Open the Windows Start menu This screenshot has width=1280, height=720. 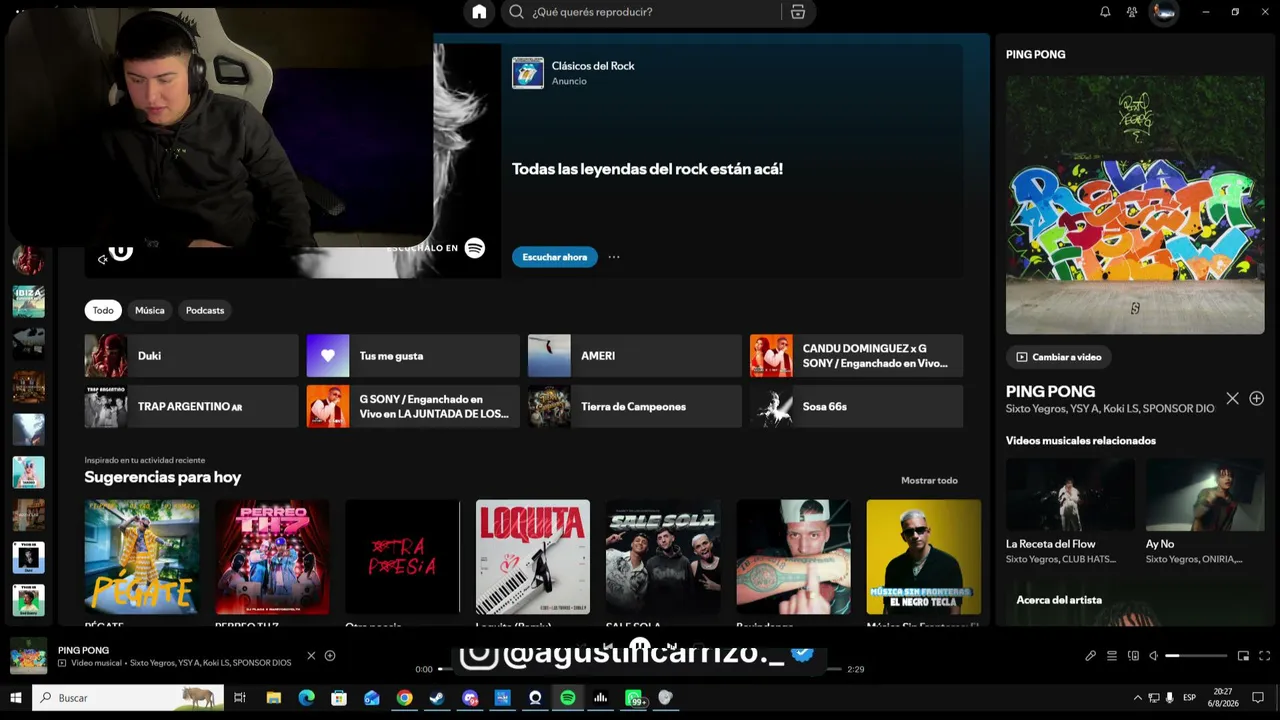[16, 698]
